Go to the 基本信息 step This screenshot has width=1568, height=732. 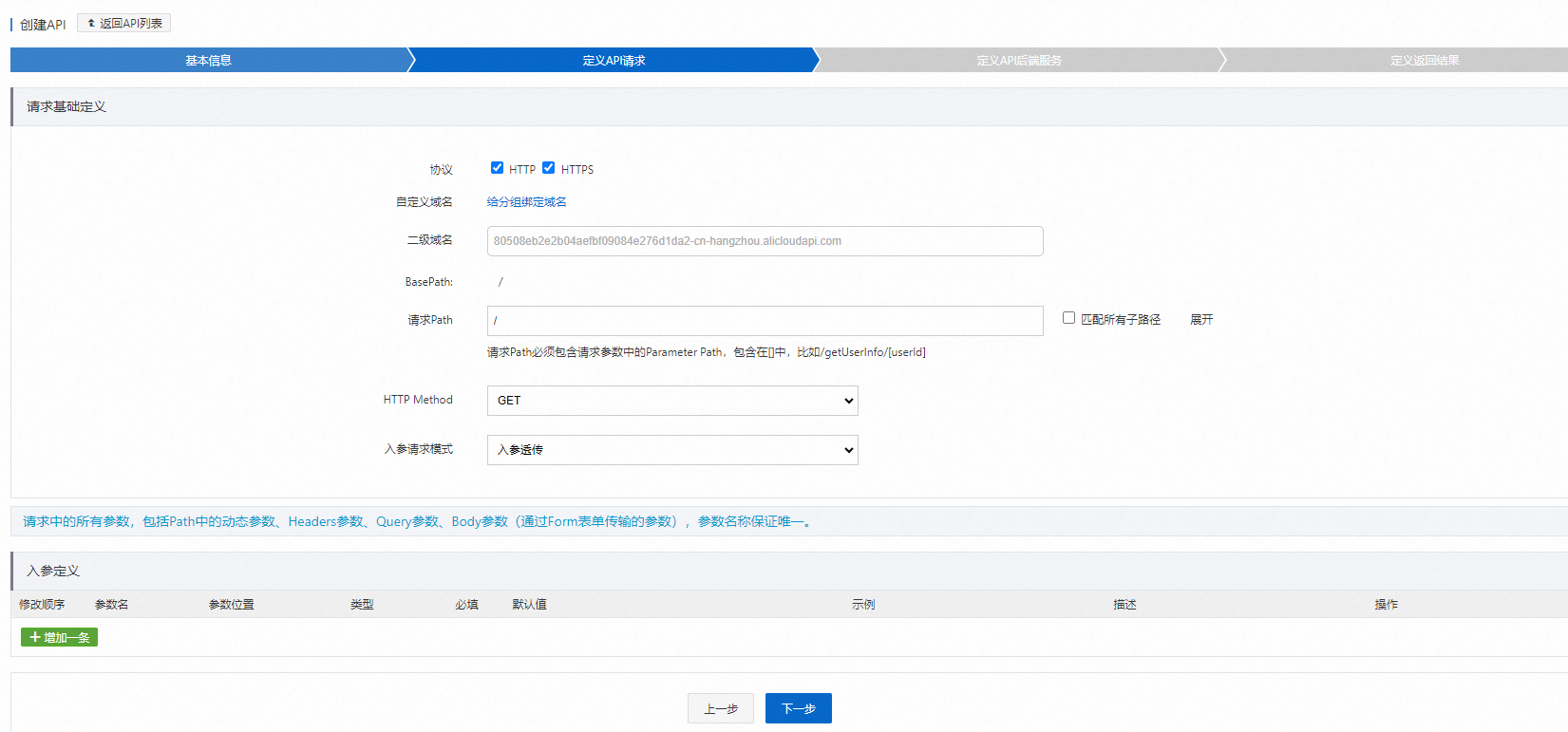pos(209,60)
